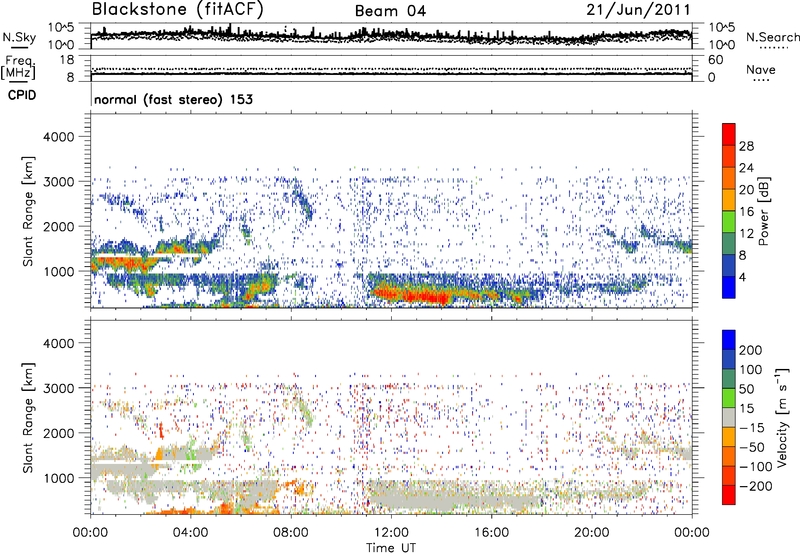Click the "12:00" time tick label
Viewport: 800px width, 554px height.
[391, 533]
